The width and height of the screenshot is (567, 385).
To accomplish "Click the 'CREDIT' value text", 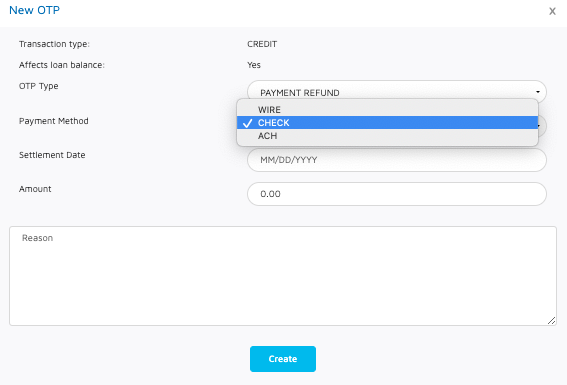I will 262,44.
